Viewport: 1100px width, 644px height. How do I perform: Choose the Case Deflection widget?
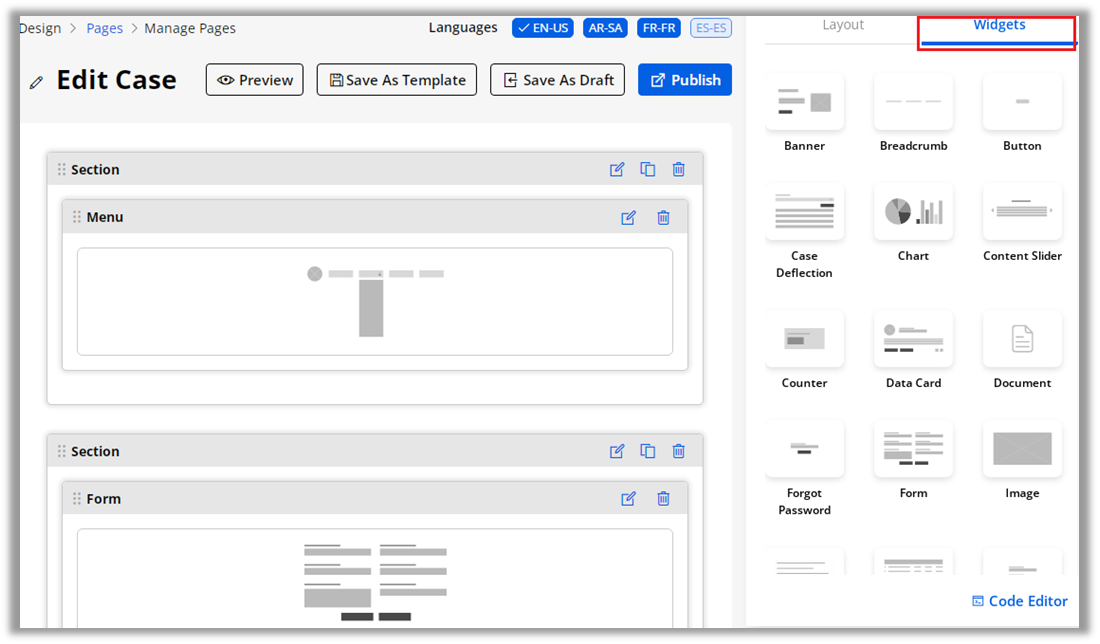tap(804, 212)
